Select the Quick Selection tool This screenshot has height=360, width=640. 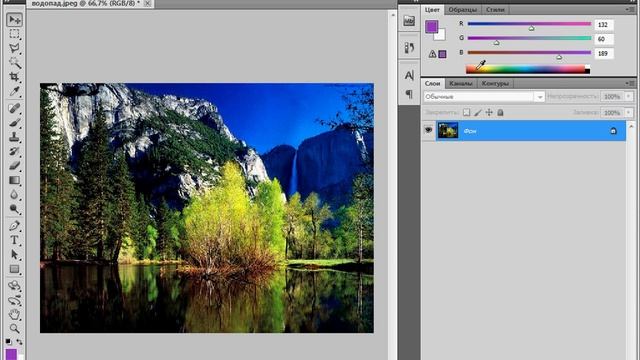(14, 62)
